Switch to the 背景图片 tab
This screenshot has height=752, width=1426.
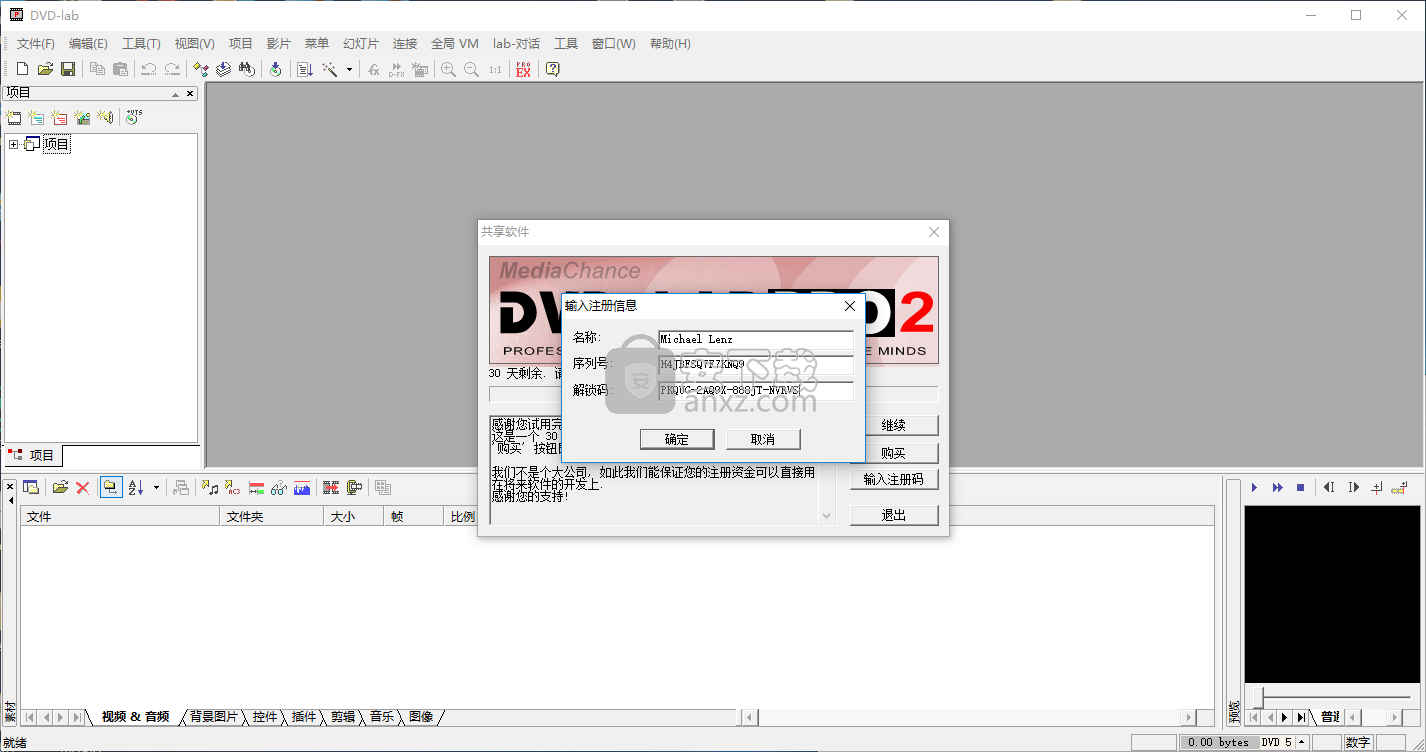[x=214, y=717]
